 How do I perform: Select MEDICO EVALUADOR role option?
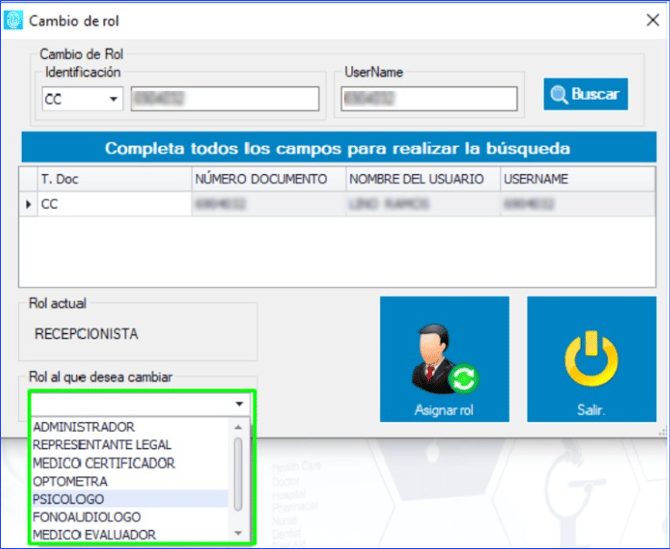[x=94, y=535]
